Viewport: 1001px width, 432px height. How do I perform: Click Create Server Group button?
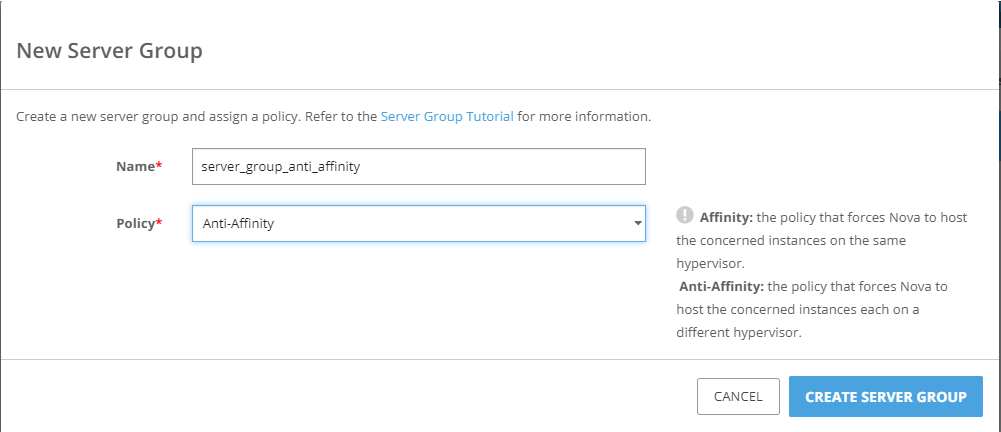[885, 397]
